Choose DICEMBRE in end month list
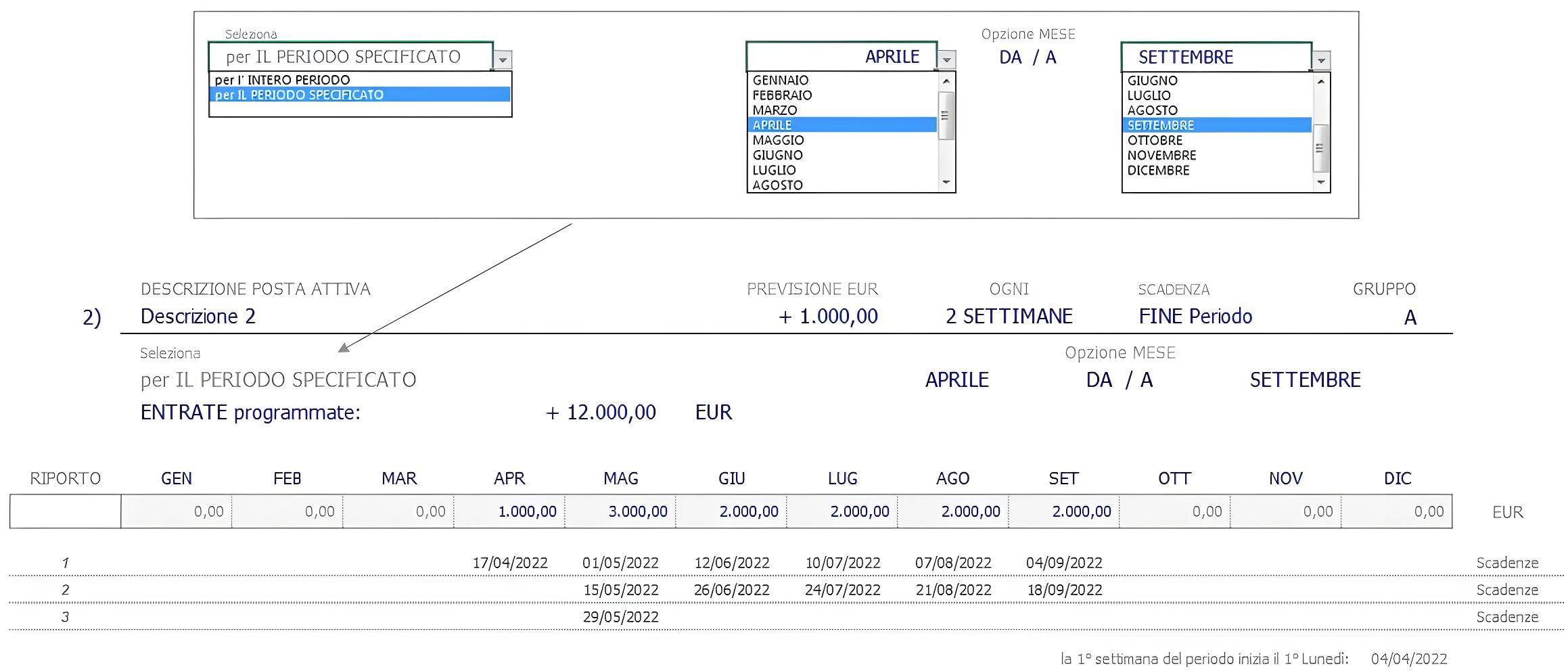Viewport: 1568px width, 671px height. pos(1217,170)
